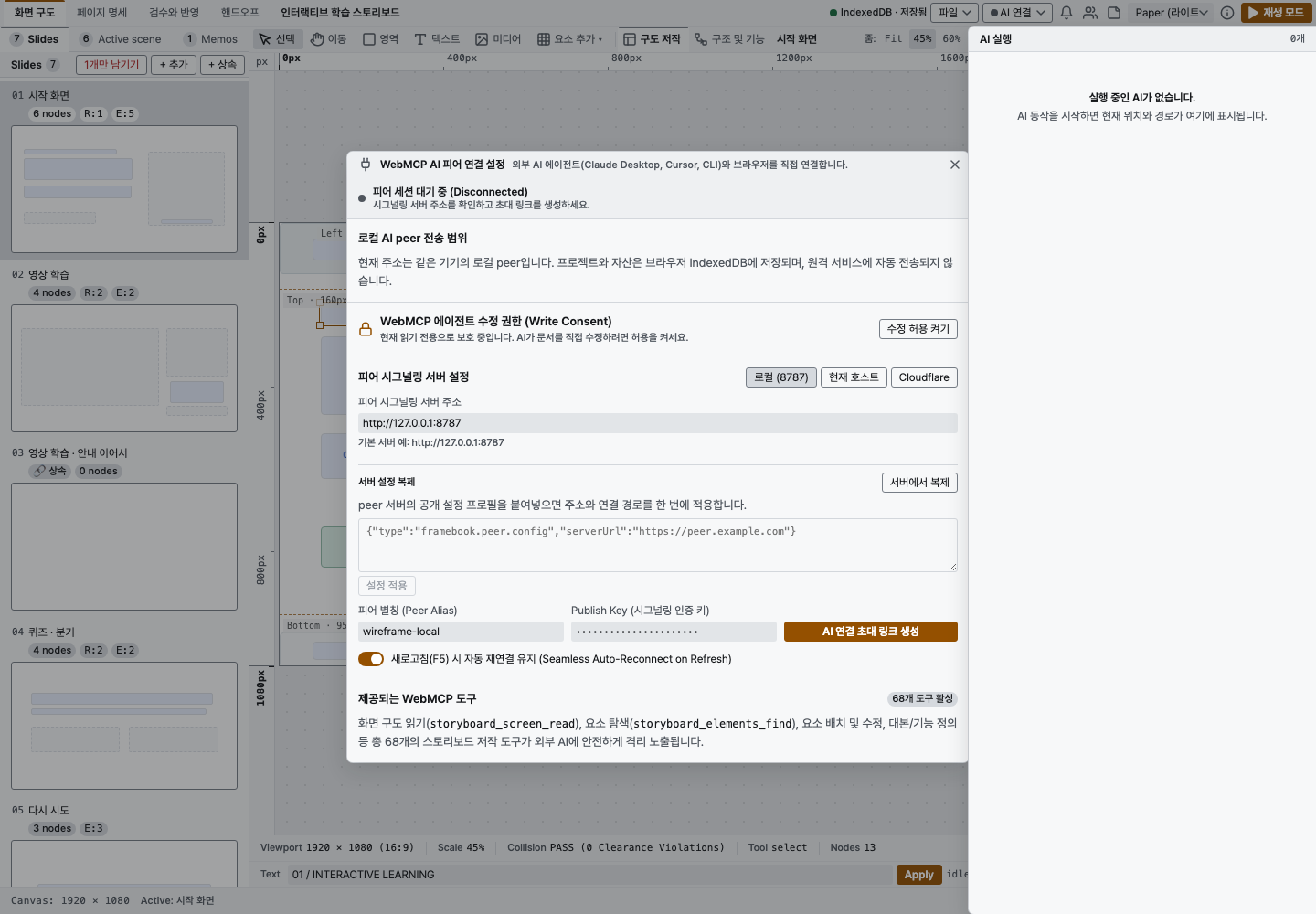Switch to 페이지 명세 tab
Screen dimensions: 1316x914
point(102,13)
